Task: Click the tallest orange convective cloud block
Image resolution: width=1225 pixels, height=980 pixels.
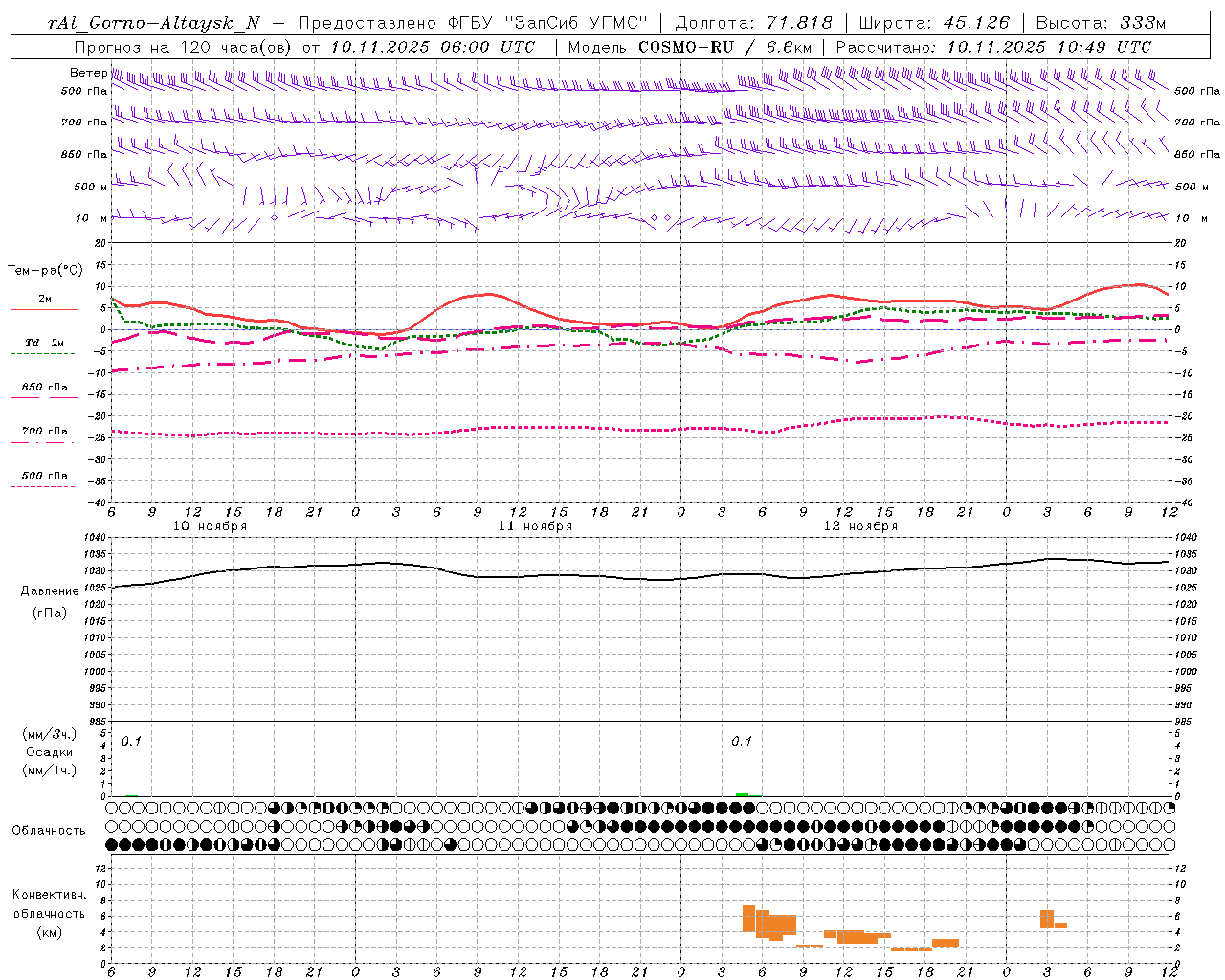Action: point(749,919)
